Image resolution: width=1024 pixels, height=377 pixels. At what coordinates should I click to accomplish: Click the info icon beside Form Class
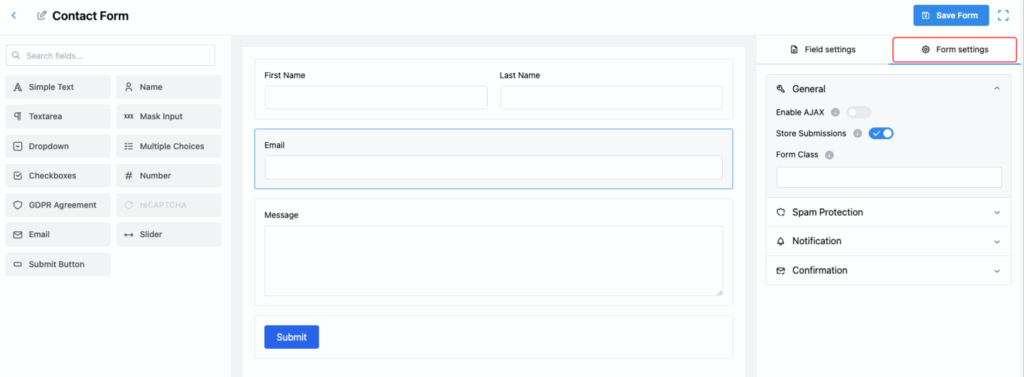point(829,156)
